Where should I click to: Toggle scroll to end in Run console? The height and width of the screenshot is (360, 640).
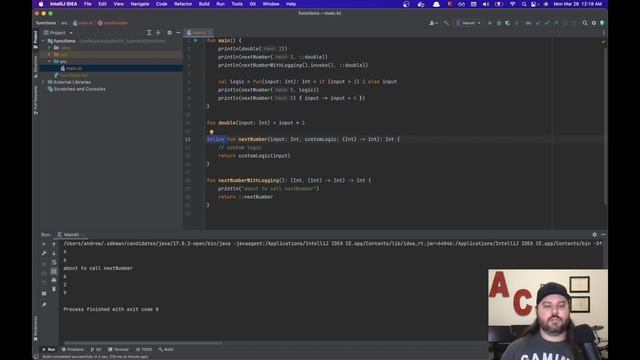tap(54, 271)
